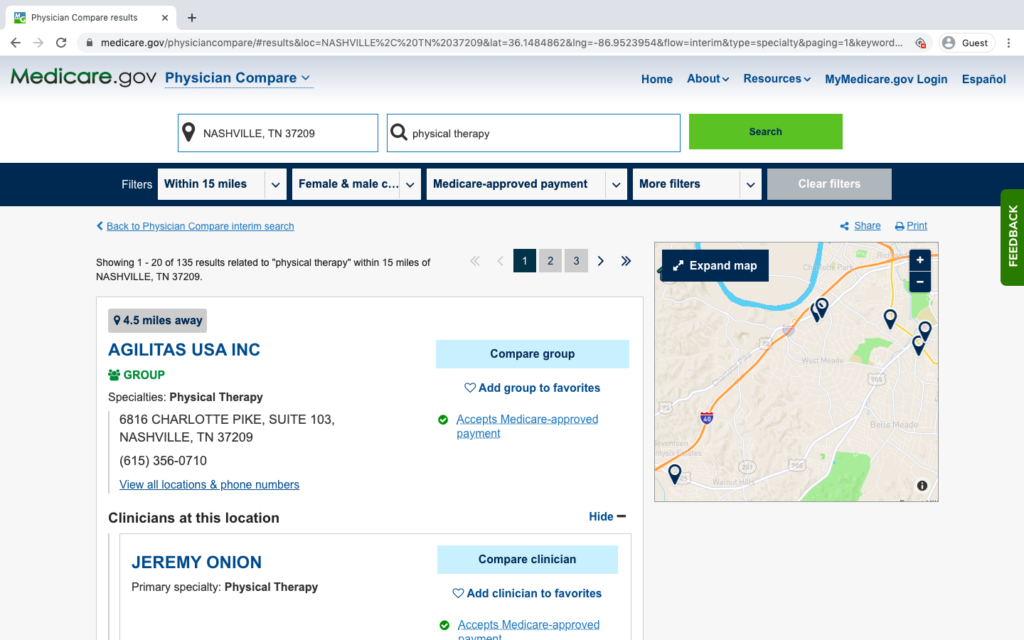The image size is (1024, 640).
Task: Open the Female & male clinicians dropdown
Action: click(x=357, y=184)
